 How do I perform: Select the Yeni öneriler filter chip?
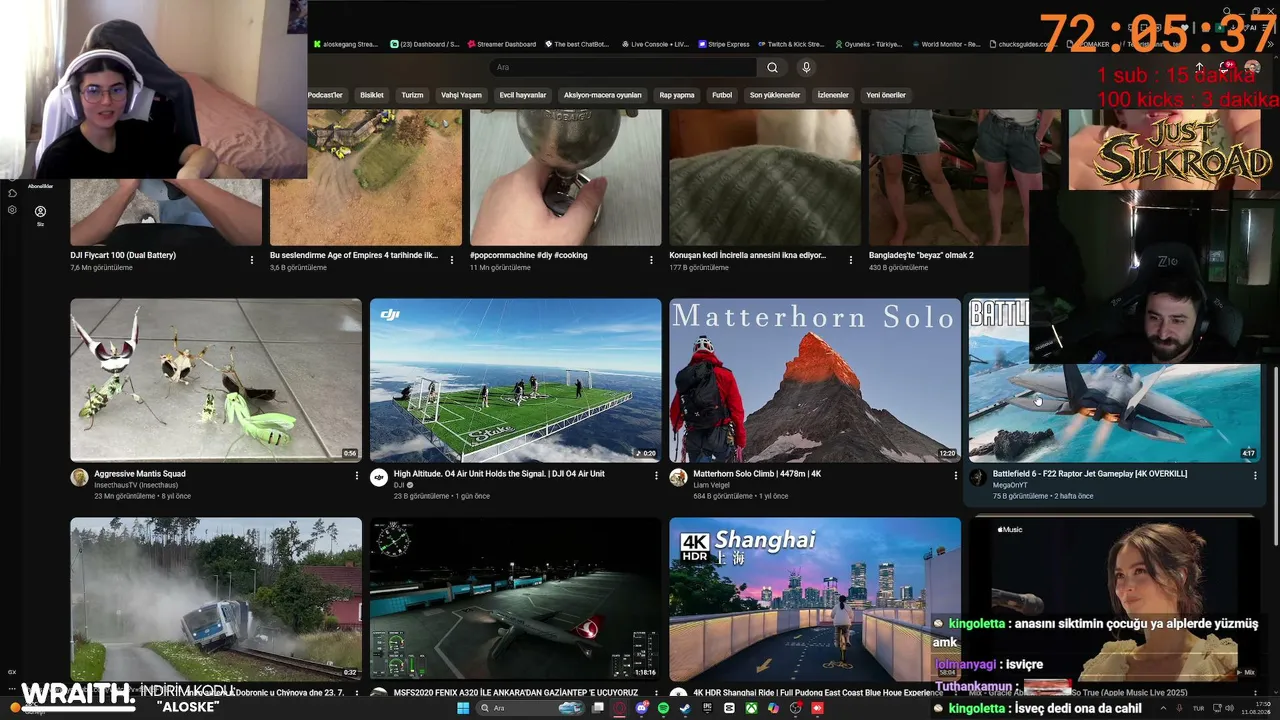(x=886, y=95)
